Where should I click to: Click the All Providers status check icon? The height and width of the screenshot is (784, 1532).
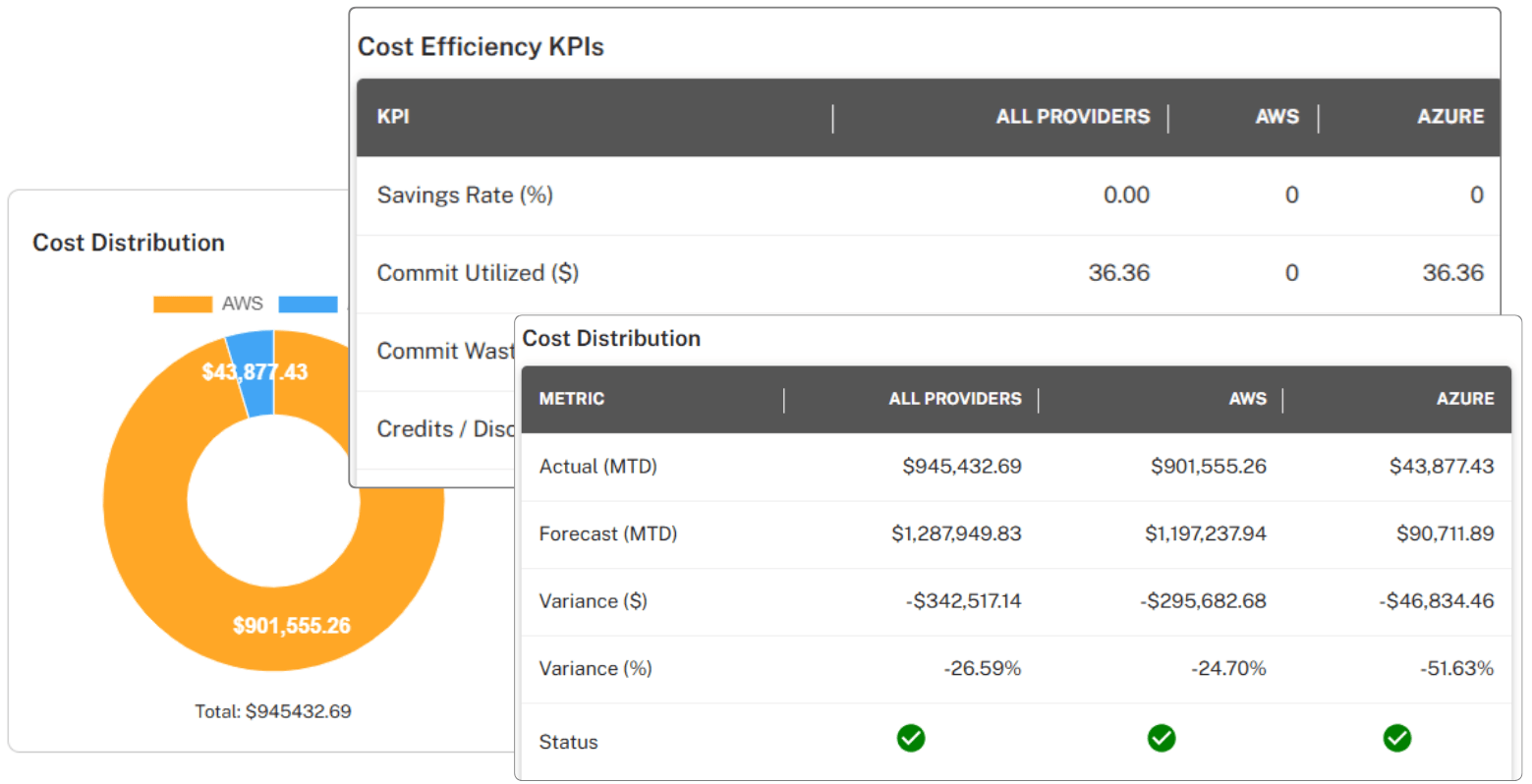click(x=911, y=738)
